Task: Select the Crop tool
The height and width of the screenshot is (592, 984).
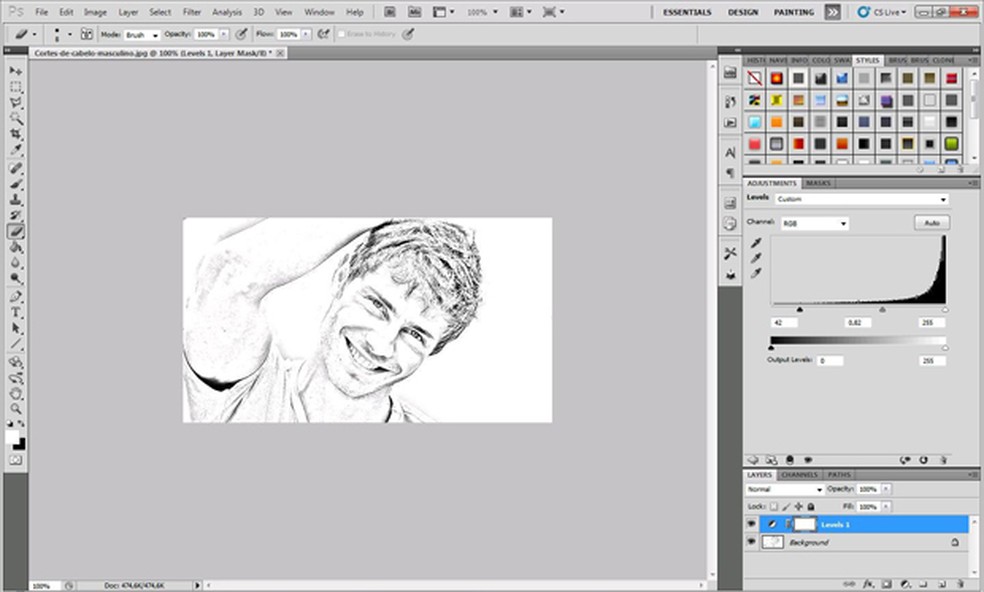Action: [16, 133]
